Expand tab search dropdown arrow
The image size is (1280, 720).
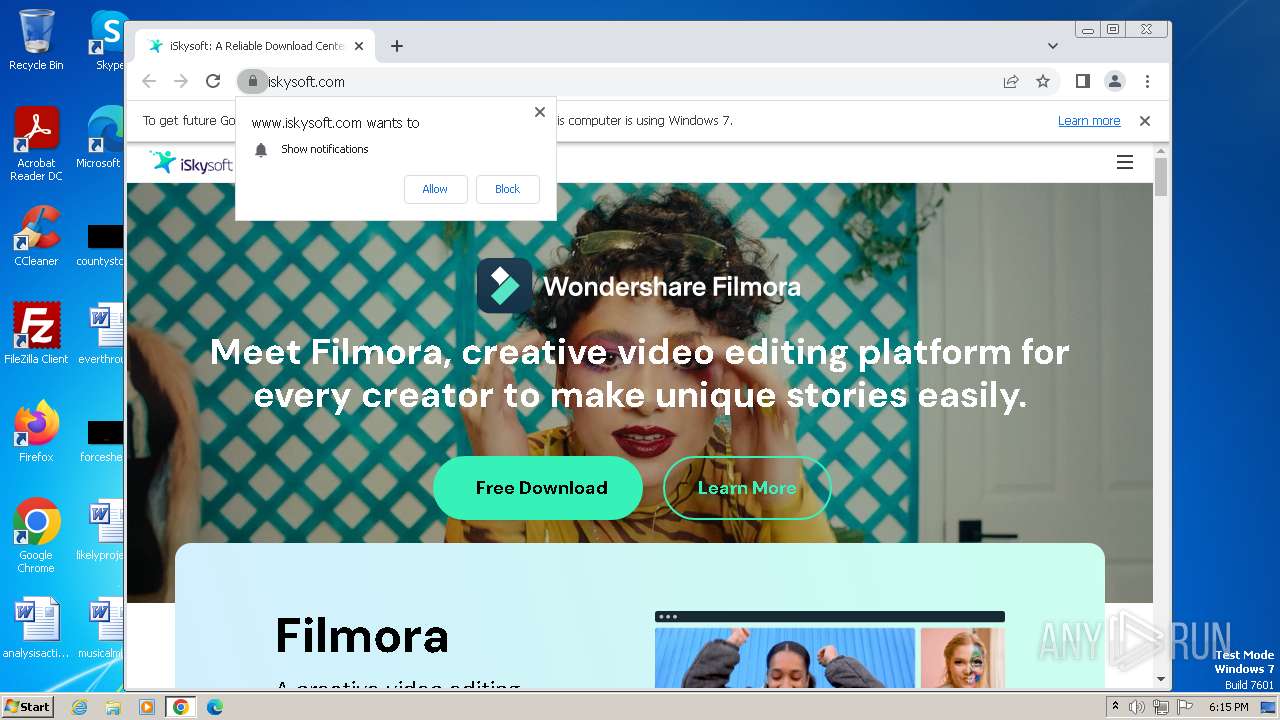[x=1053, y=46]
